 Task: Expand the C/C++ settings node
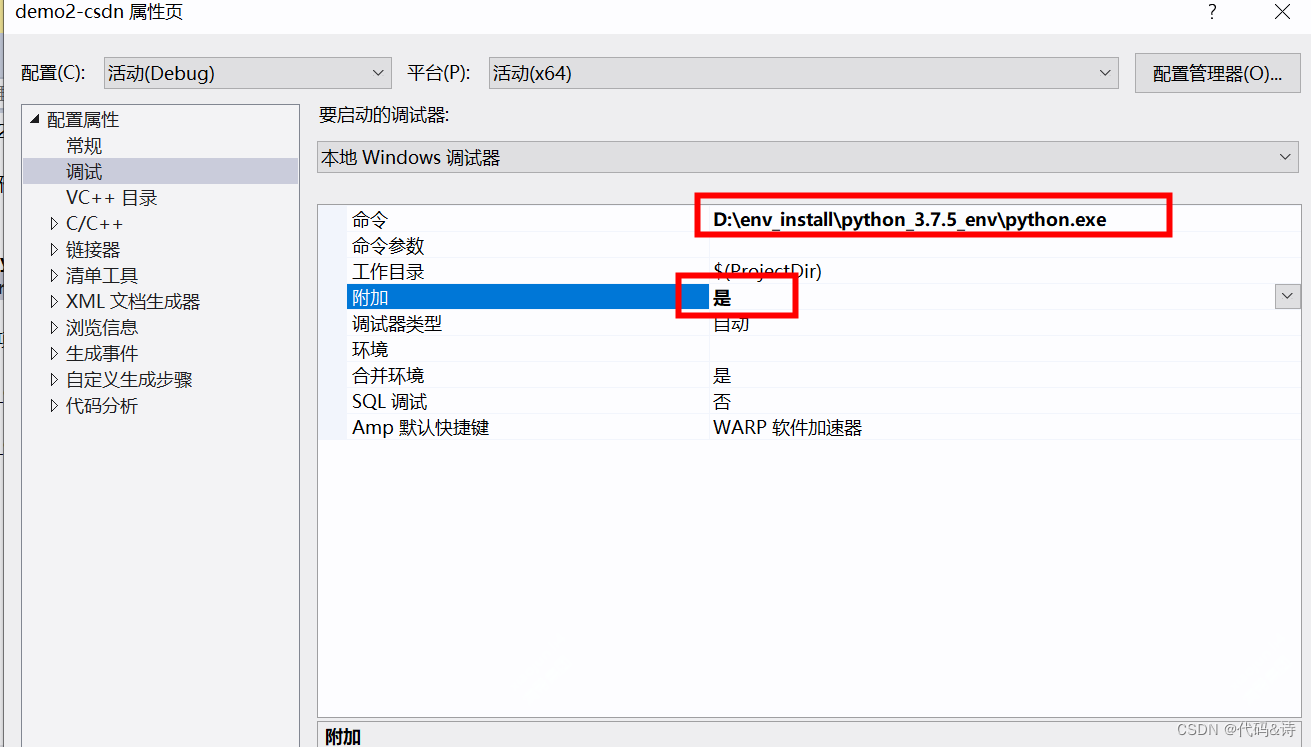click(52, 223)
